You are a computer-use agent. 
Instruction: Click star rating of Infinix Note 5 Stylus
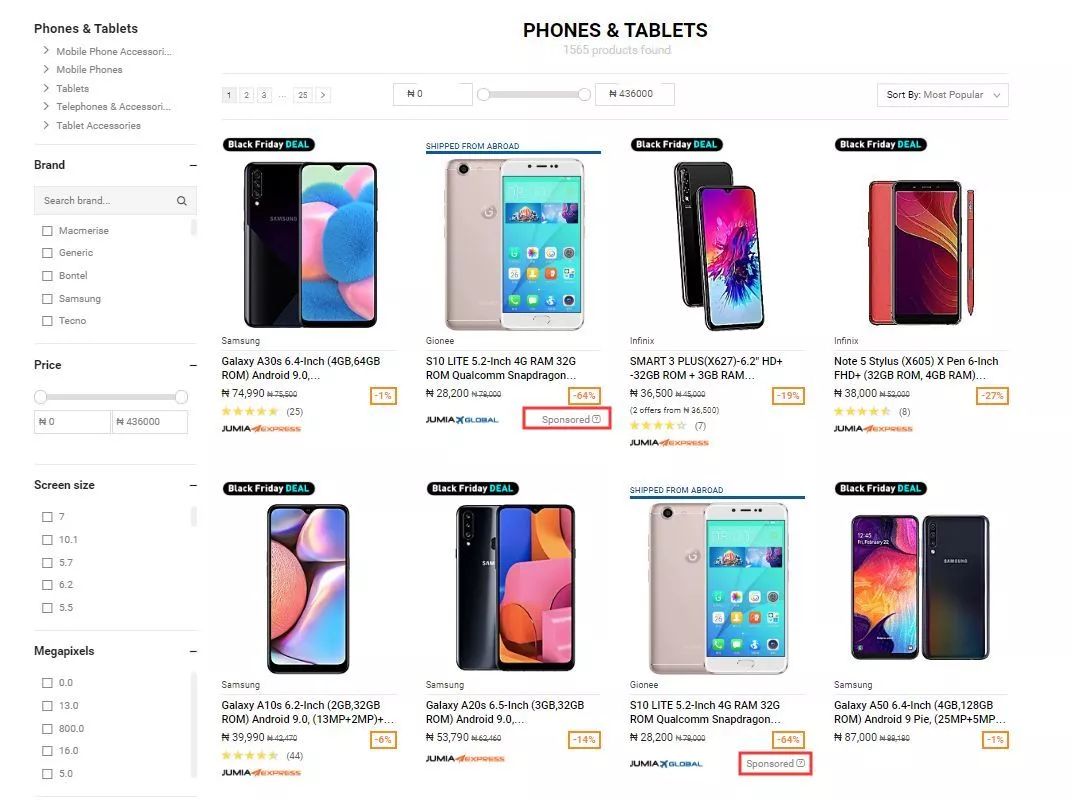point(862,411)
